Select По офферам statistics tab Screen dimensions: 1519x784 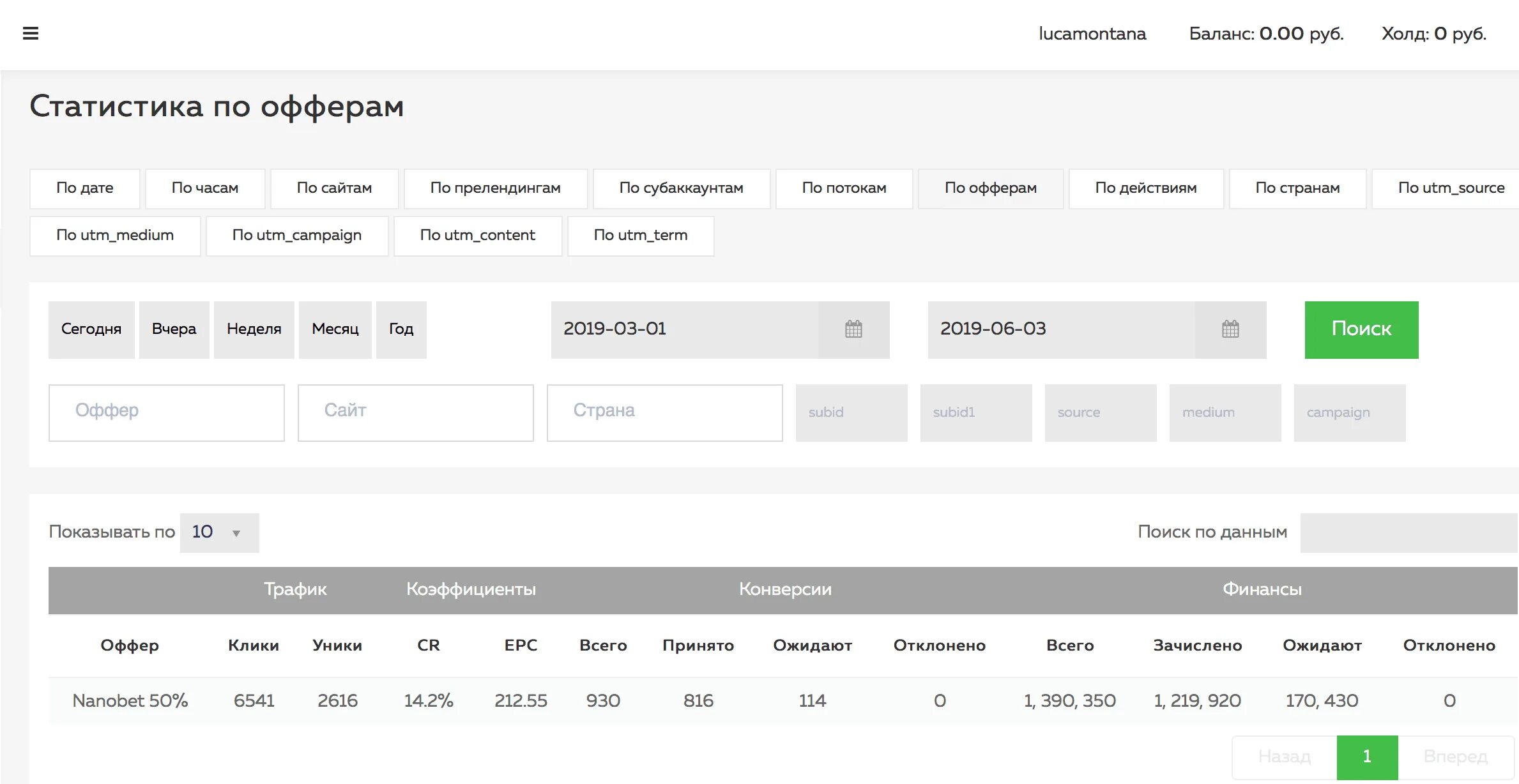point(990,187)
